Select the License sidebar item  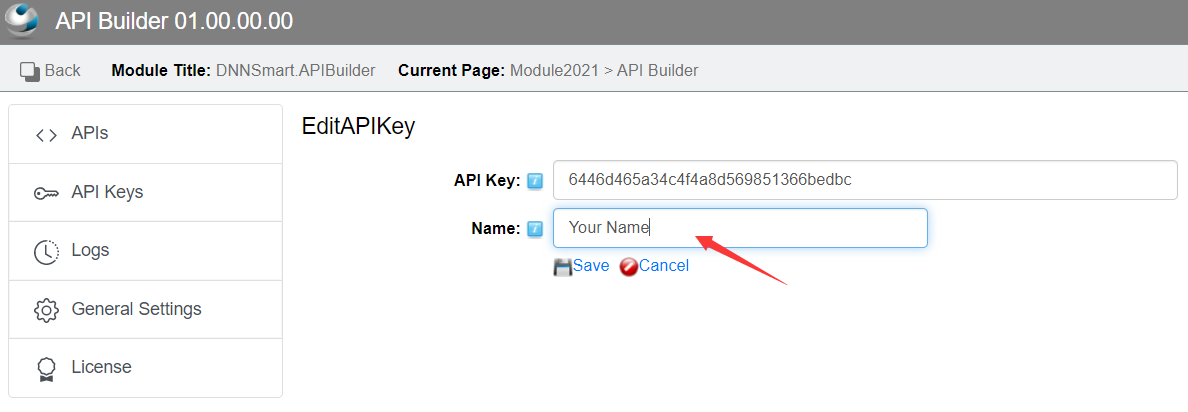[x=145, y=367]
